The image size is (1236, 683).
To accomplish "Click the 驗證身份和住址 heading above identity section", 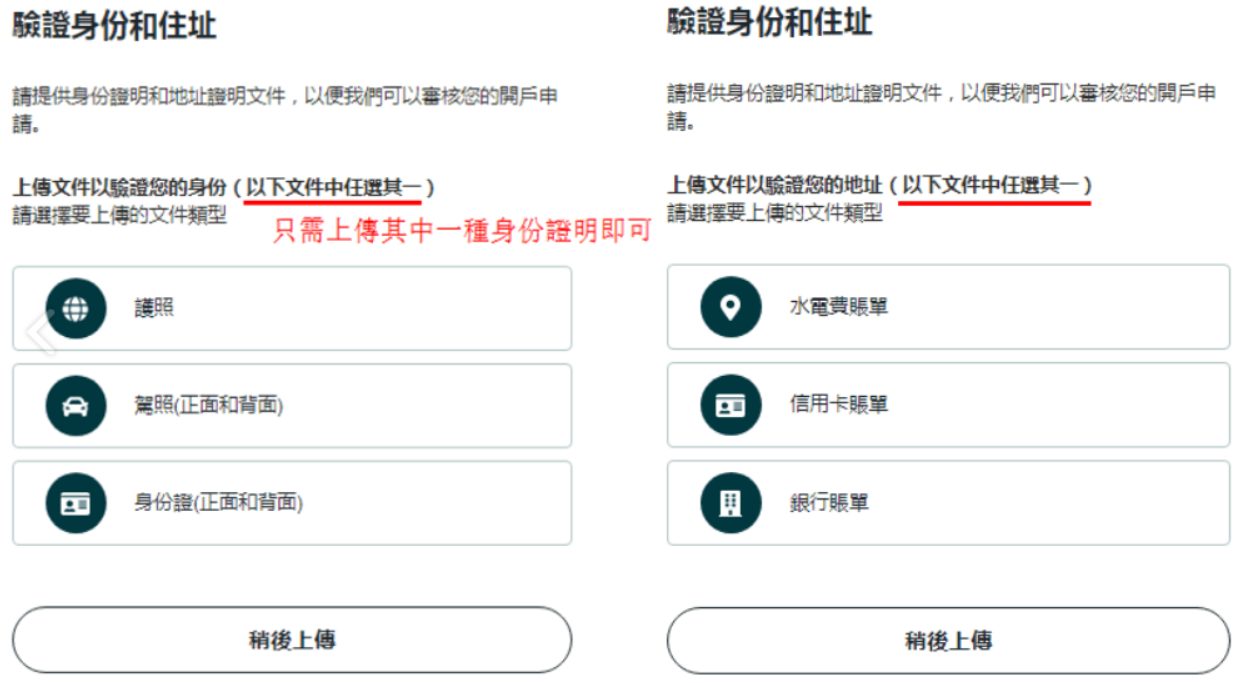I will pyautogui.click(x=114, y=25).
